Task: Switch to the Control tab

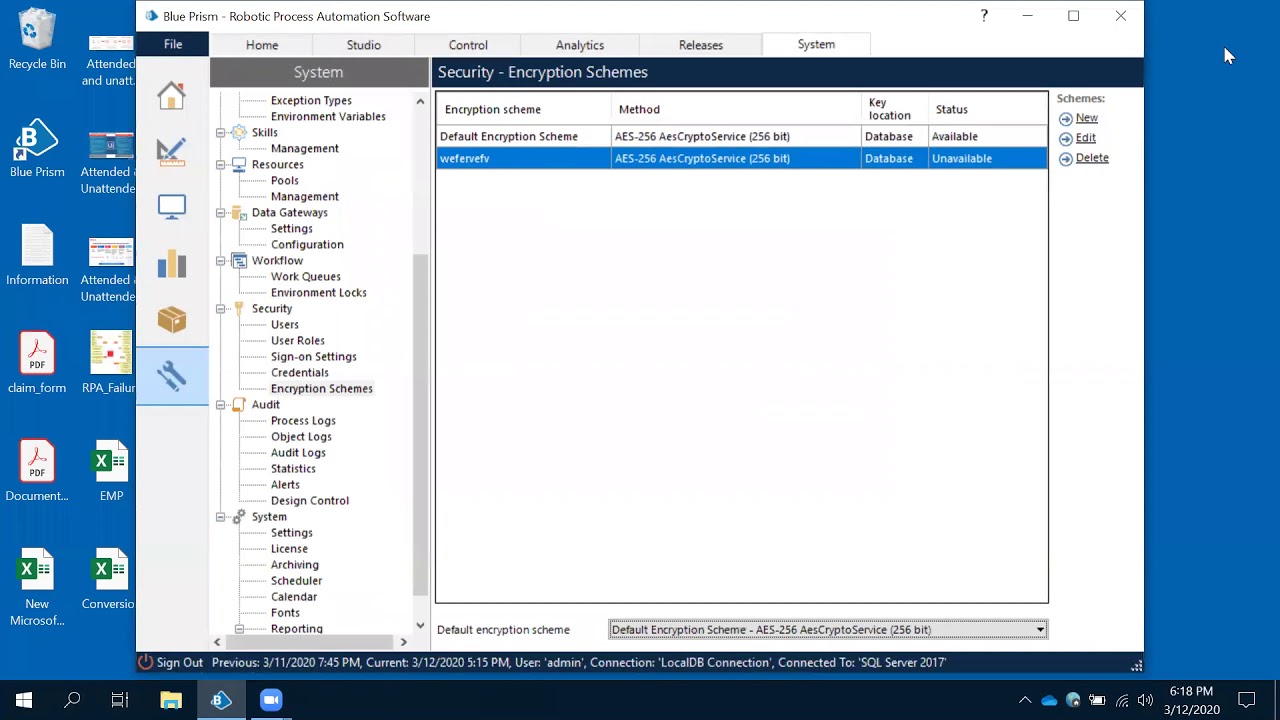Action: pyautogui.click(x=468, y=45)
